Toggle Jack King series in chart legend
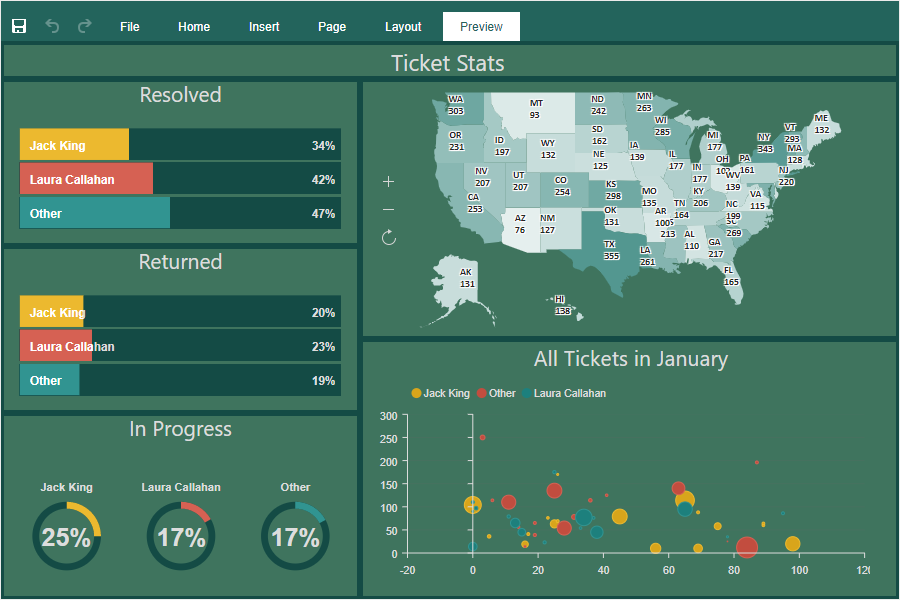 point(440,393)
